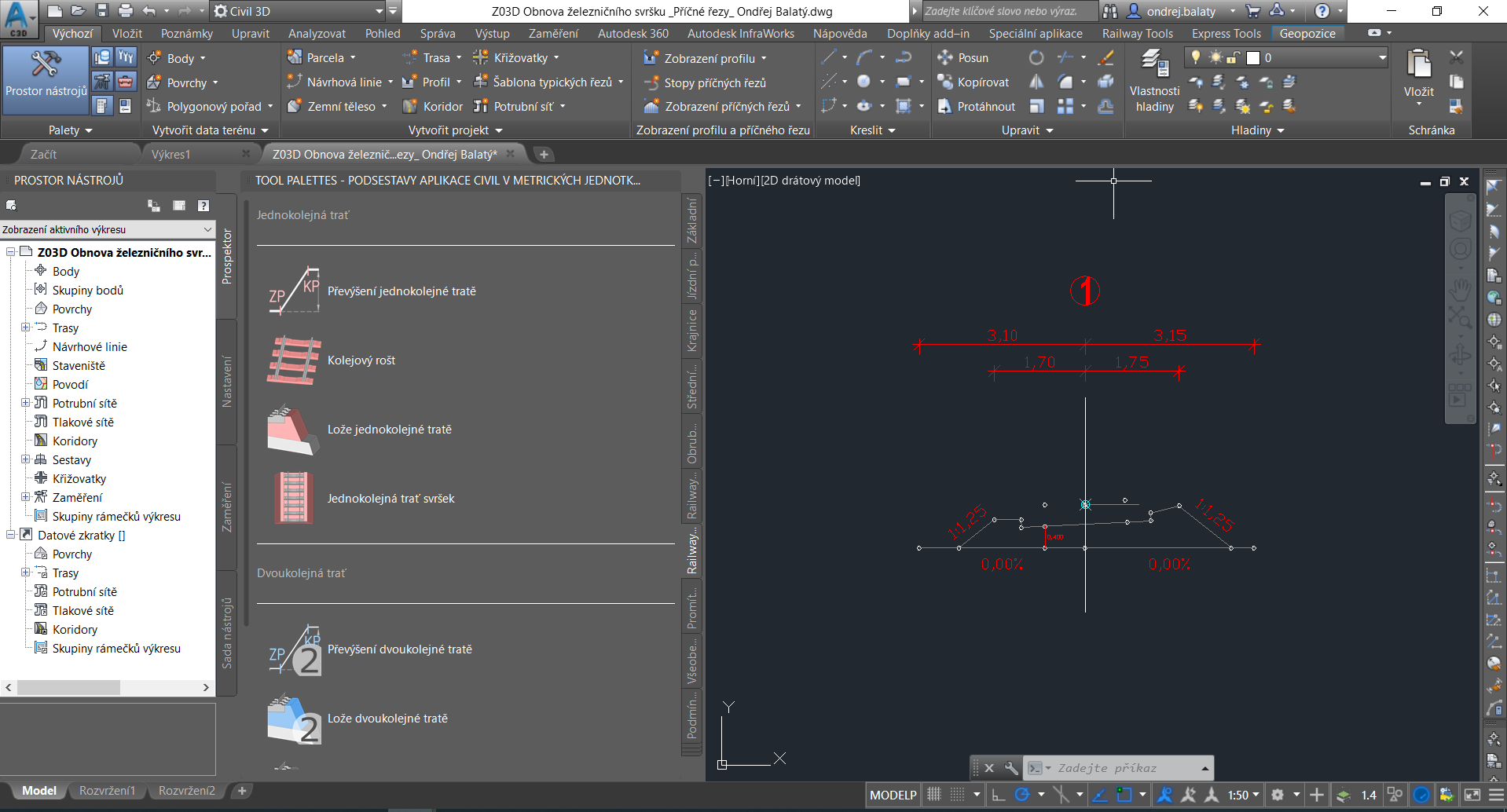Switch to the Analyzovat ribbon tab
1507x812 pixels.
point(317,33)
